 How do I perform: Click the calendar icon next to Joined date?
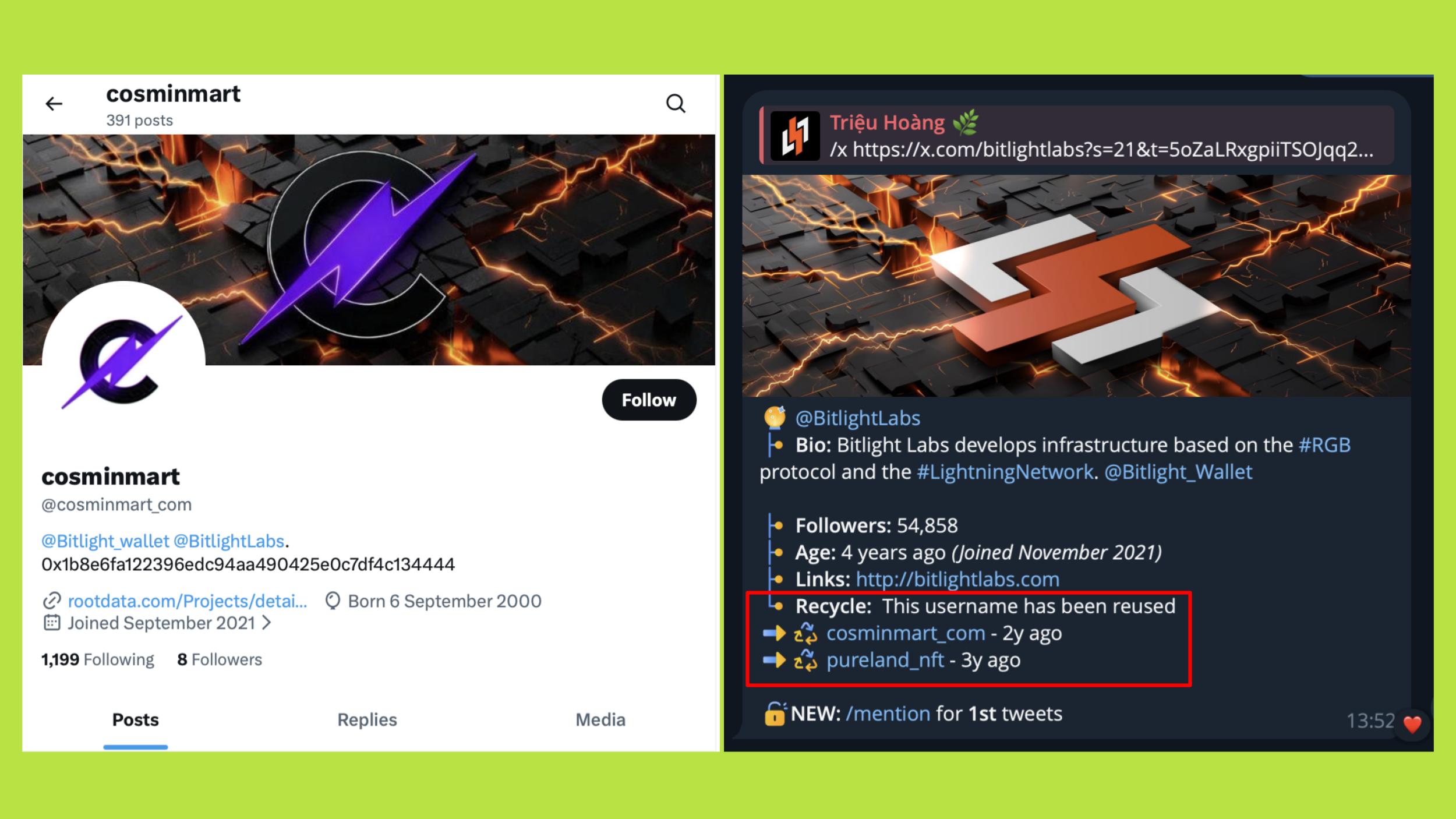click(x=52, y=623)
